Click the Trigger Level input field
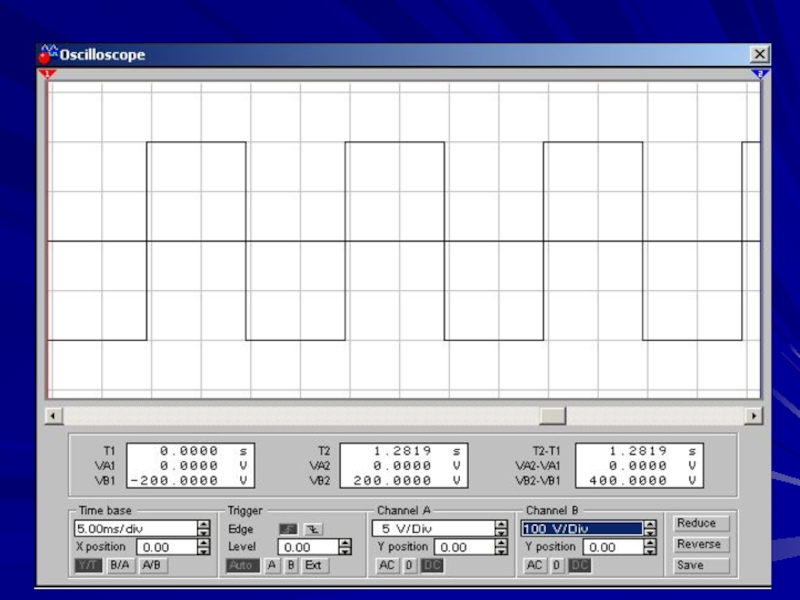800x600 pixels. click(307, 547)
